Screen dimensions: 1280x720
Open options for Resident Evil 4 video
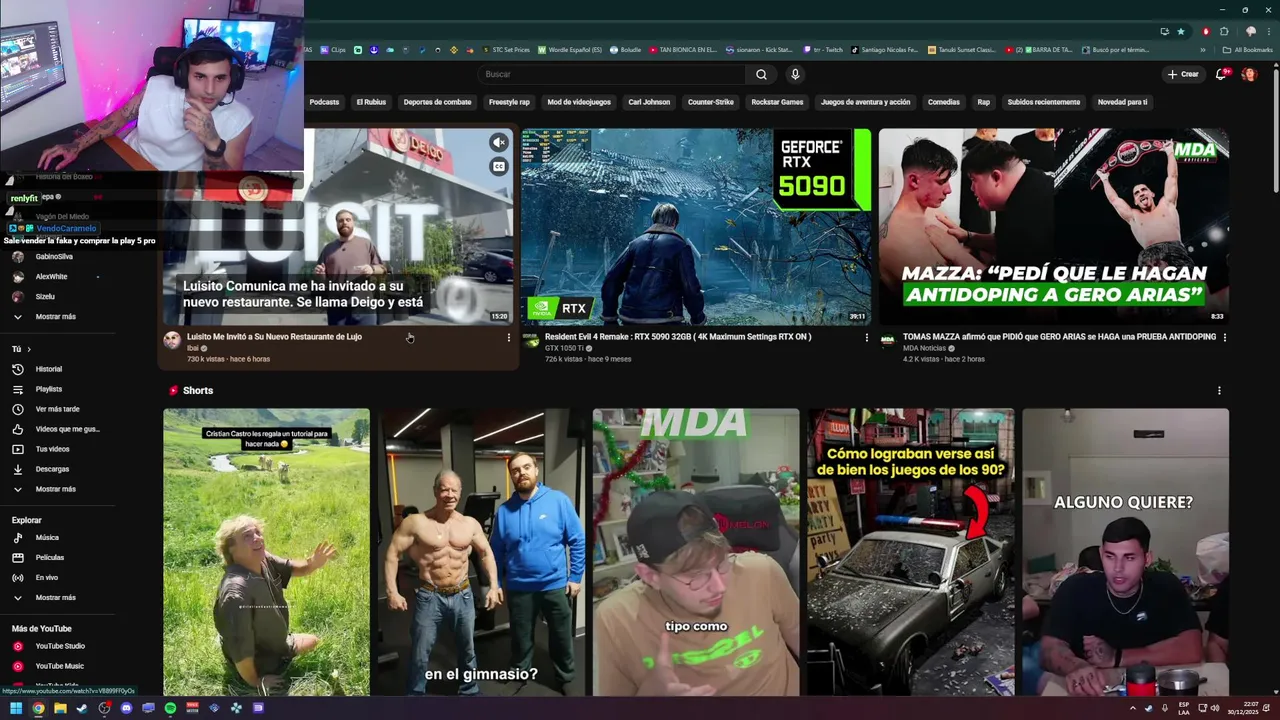[866, 338]
